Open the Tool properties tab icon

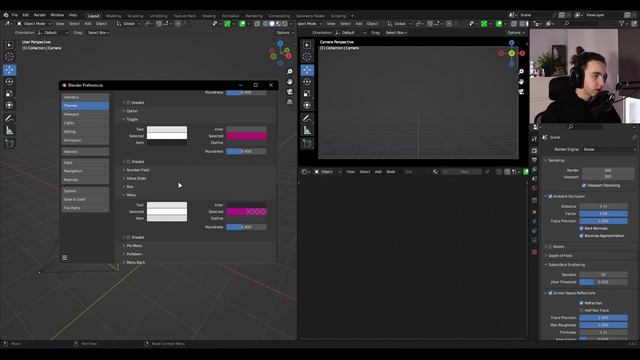[534, 139]
